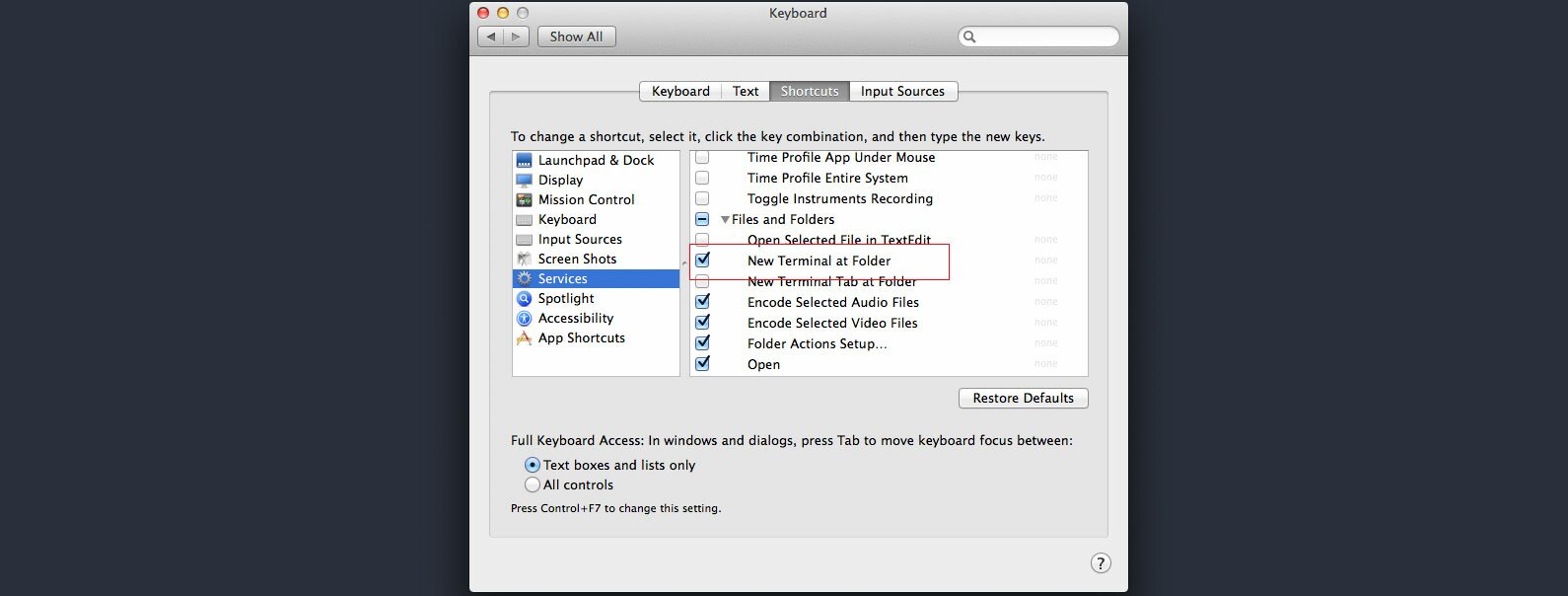Click the search field

click(x=1038, y=37)
